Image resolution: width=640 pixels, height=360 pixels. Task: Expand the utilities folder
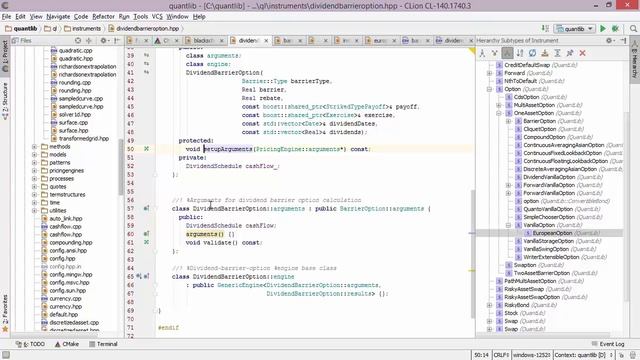pyautogui.click(x=35, y=211)
